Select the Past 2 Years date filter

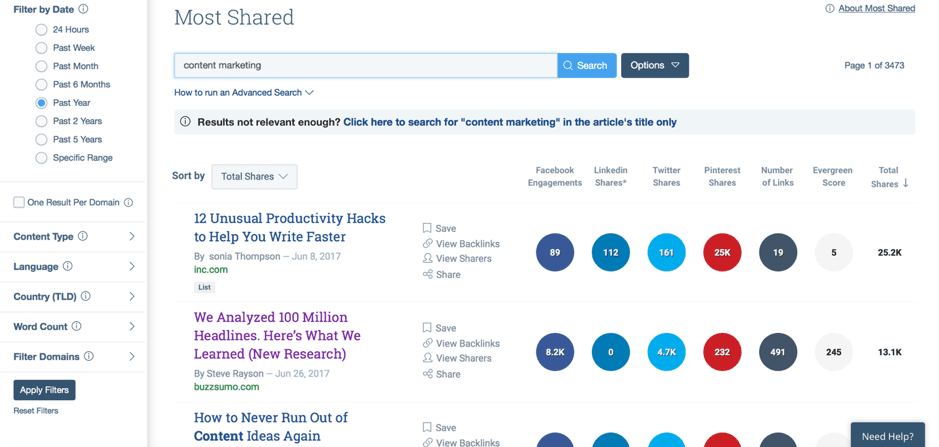(41, 121)
